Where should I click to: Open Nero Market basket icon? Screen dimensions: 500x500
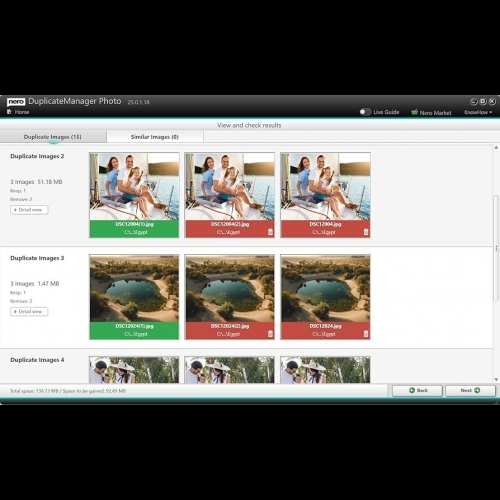pyautogui.click(x=414, y=112)
